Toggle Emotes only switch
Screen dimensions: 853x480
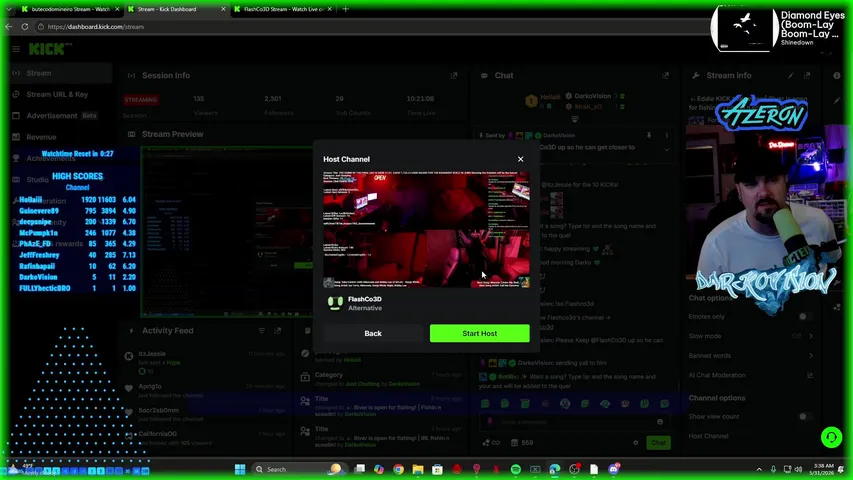(x=804, y=316)
